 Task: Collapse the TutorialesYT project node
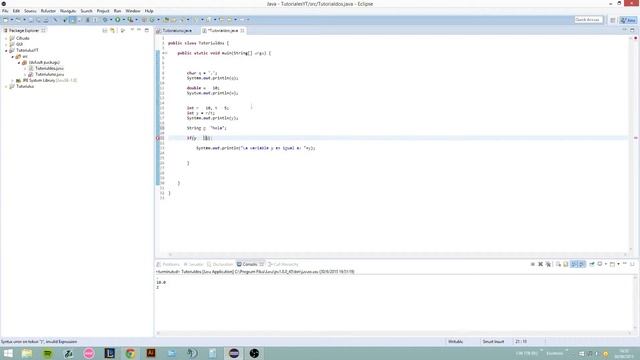pos(6,51)
